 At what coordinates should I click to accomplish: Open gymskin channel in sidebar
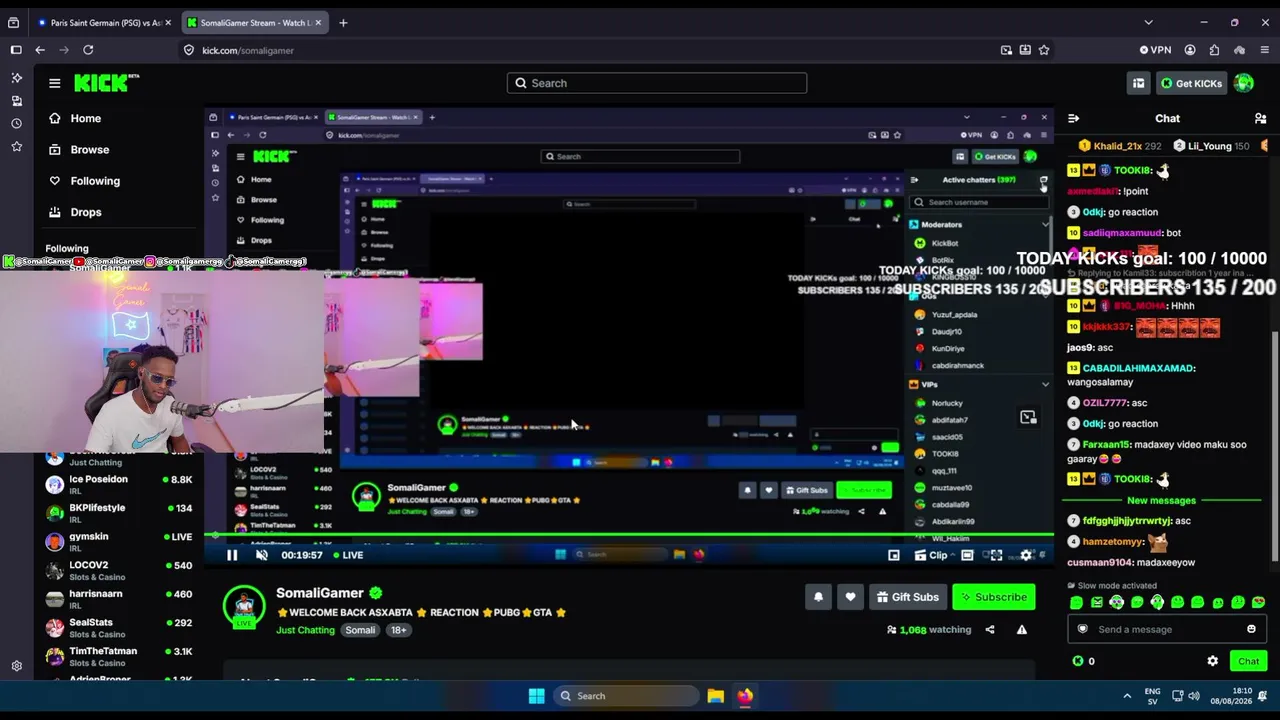click(119, 542)
